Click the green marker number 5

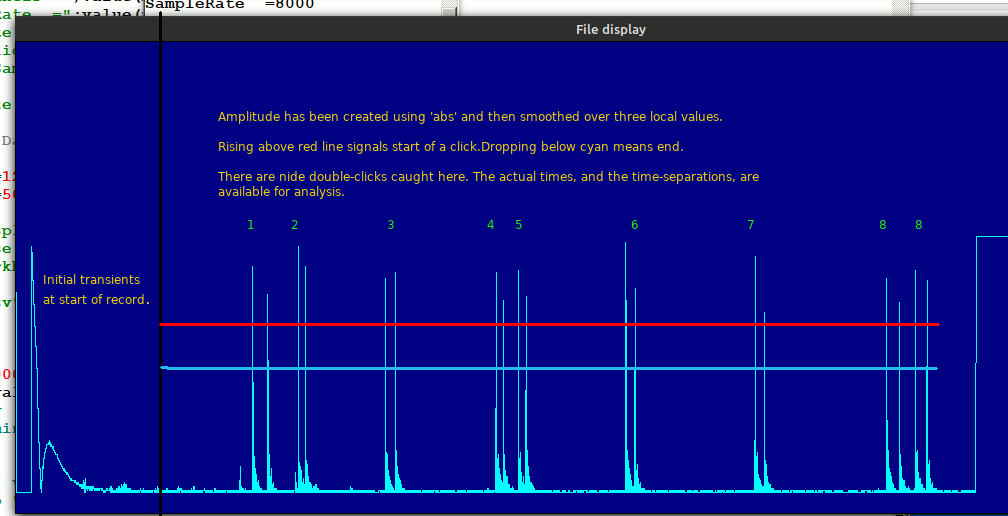518,225
